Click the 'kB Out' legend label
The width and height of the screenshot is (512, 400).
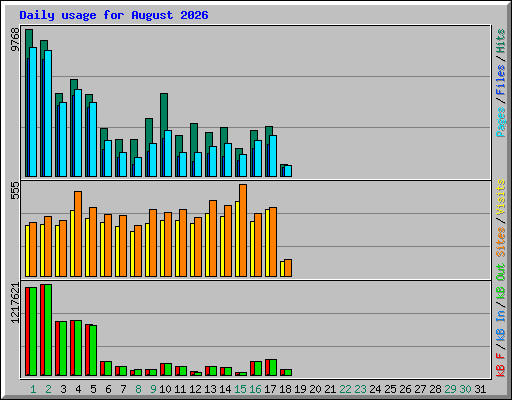coord(500,282)
